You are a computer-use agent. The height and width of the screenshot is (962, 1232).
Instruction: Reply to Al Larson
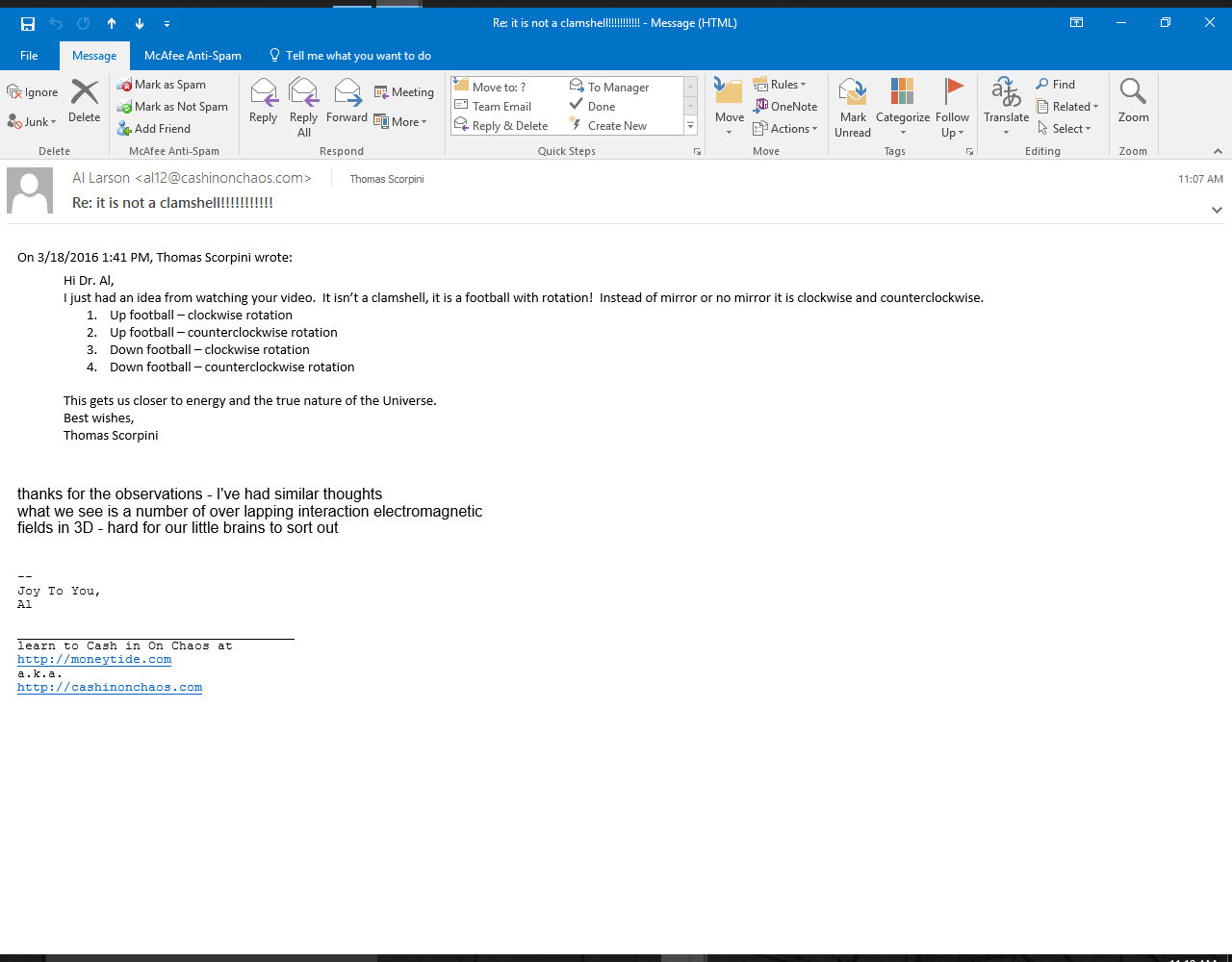(263, 102)
